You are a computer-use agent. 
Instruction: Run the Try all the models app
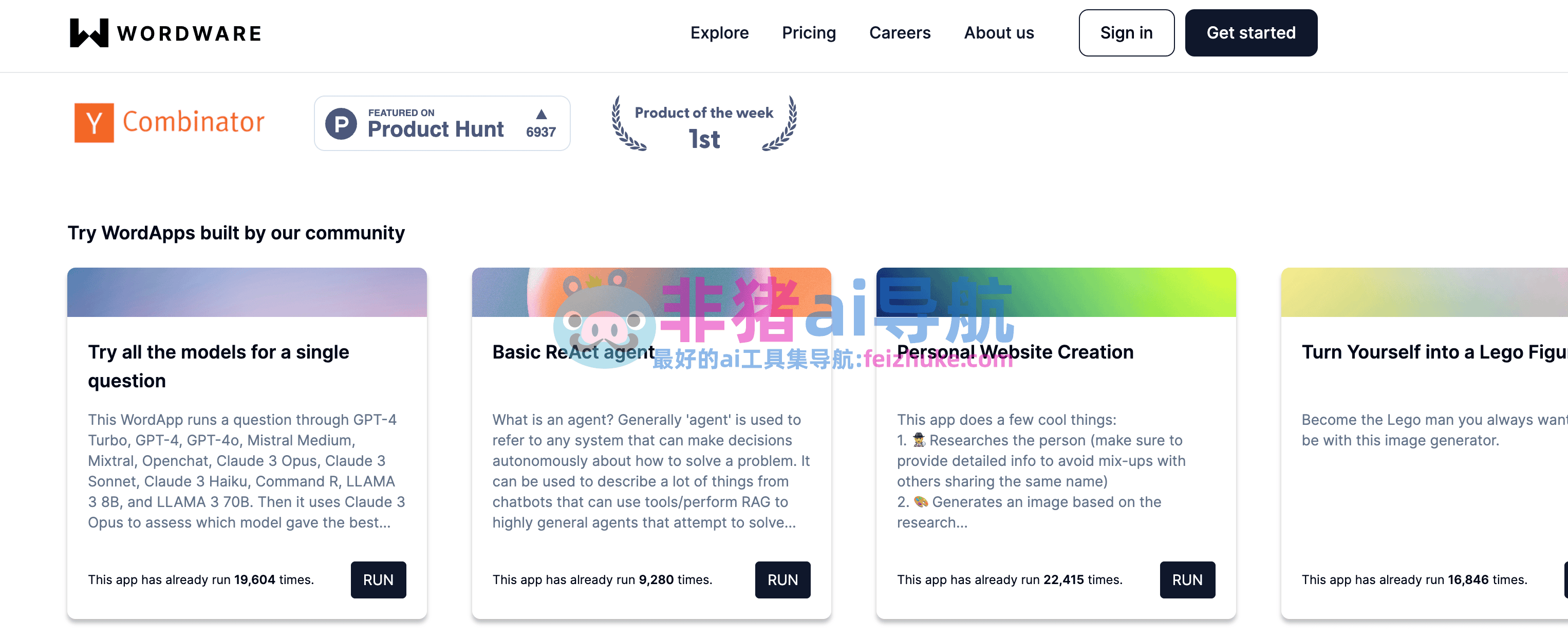378,579
